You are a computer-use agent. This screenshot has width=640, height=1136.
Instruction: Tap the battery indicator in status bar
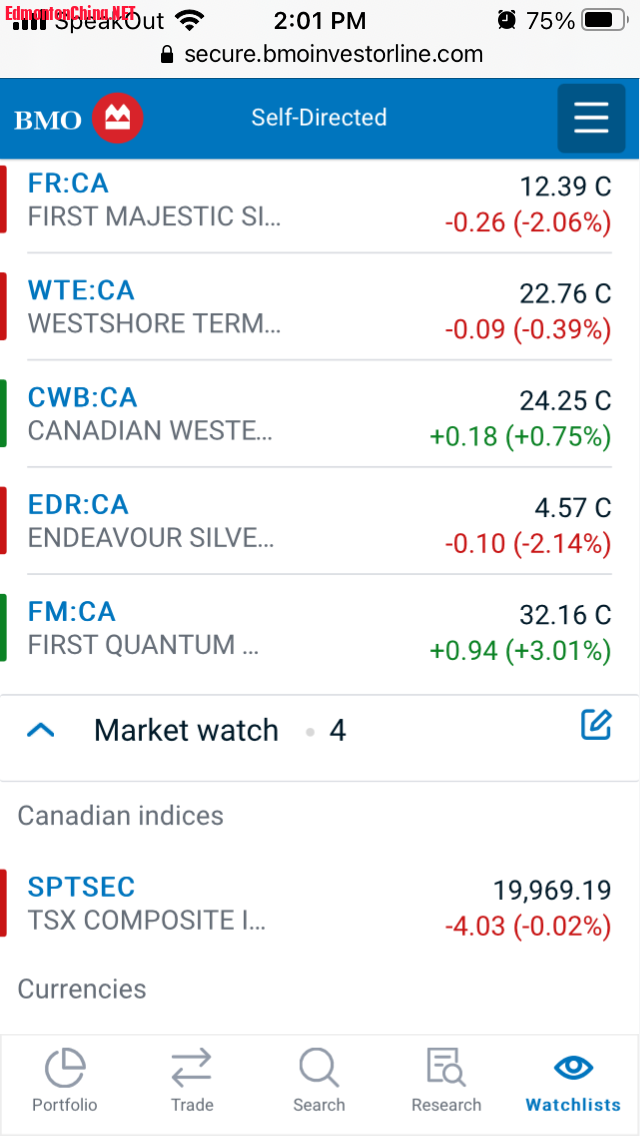click(x=604, y=20)
